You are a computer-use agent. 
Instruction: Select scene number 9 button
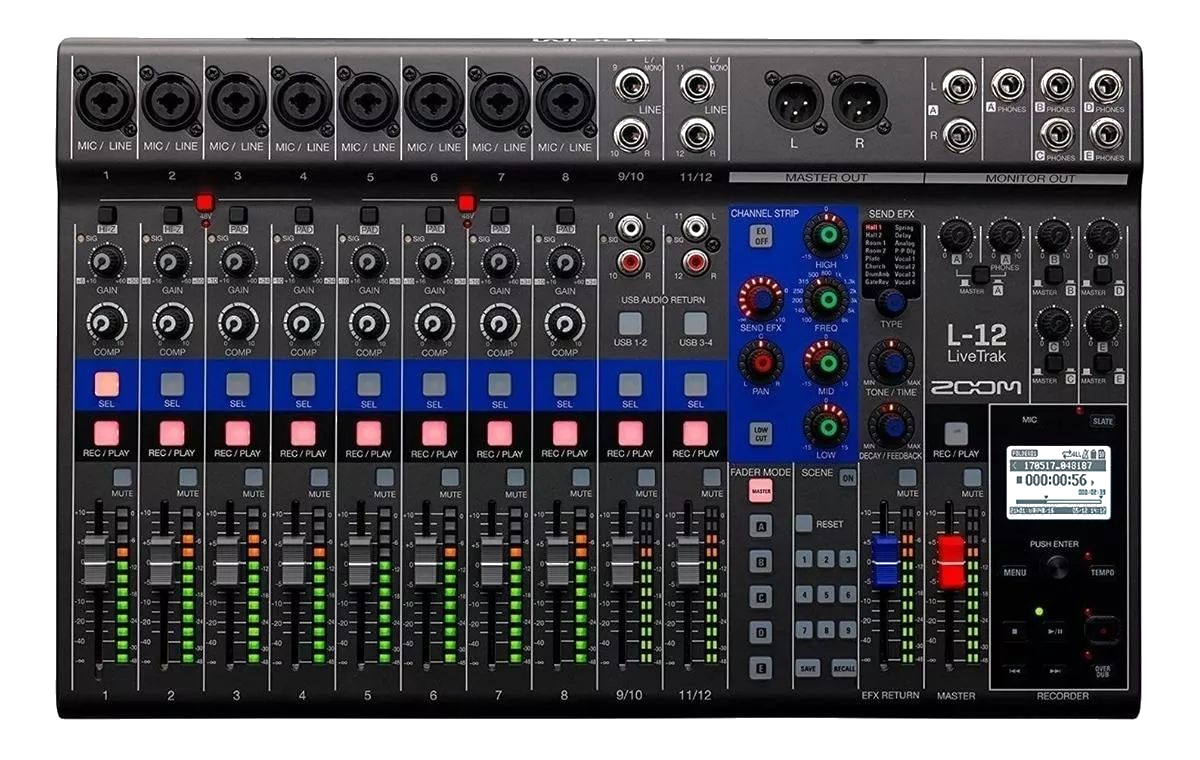coord(847,630)
